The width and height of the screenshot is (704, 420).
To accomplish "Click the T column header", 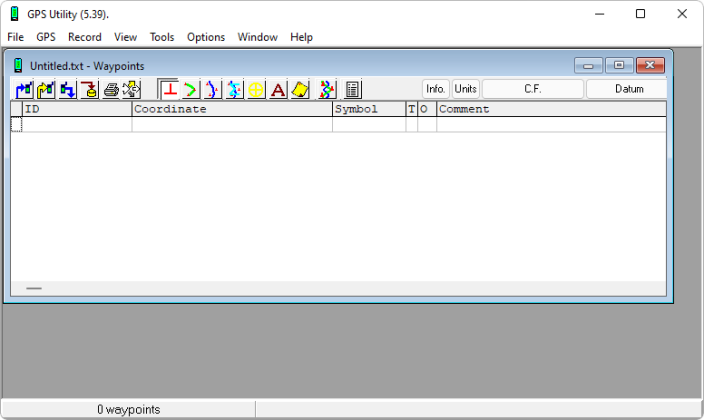I will pos(412,109).
